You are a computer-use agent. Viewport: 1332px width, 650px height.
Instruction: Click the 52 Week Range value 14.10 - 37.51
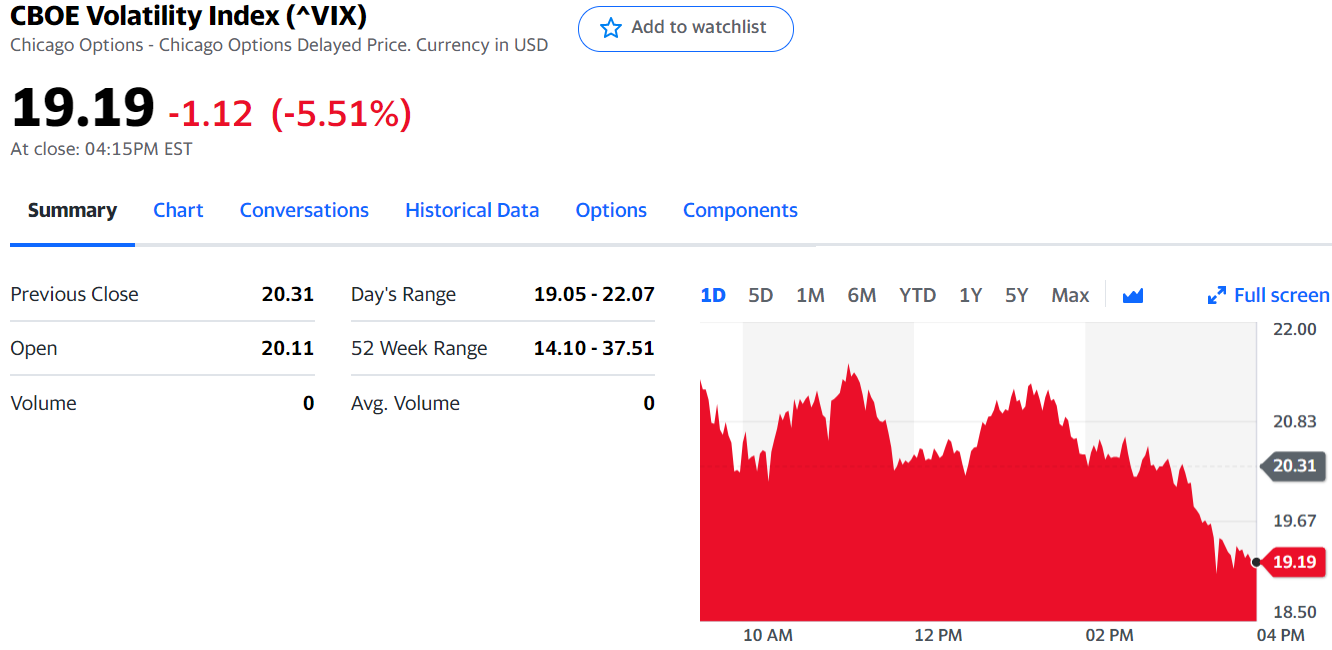(594, 348)
